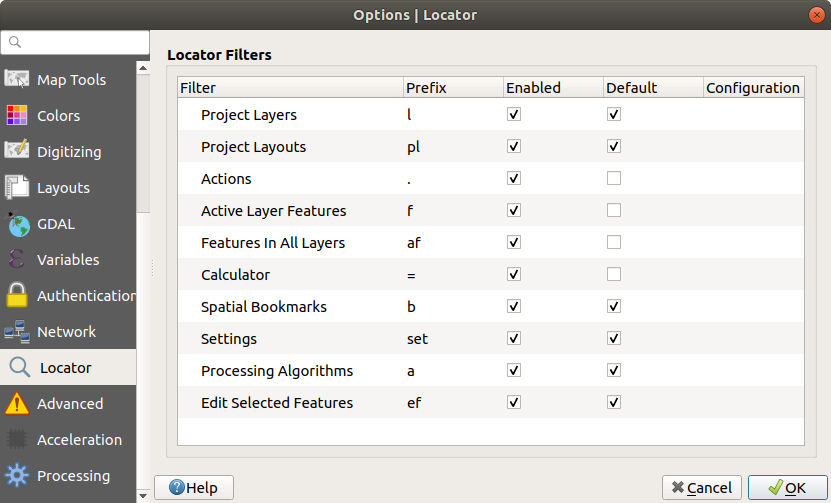The image size is (831, 503).
Task: Check Default for the Calculator filter
Action: (614, 275)
